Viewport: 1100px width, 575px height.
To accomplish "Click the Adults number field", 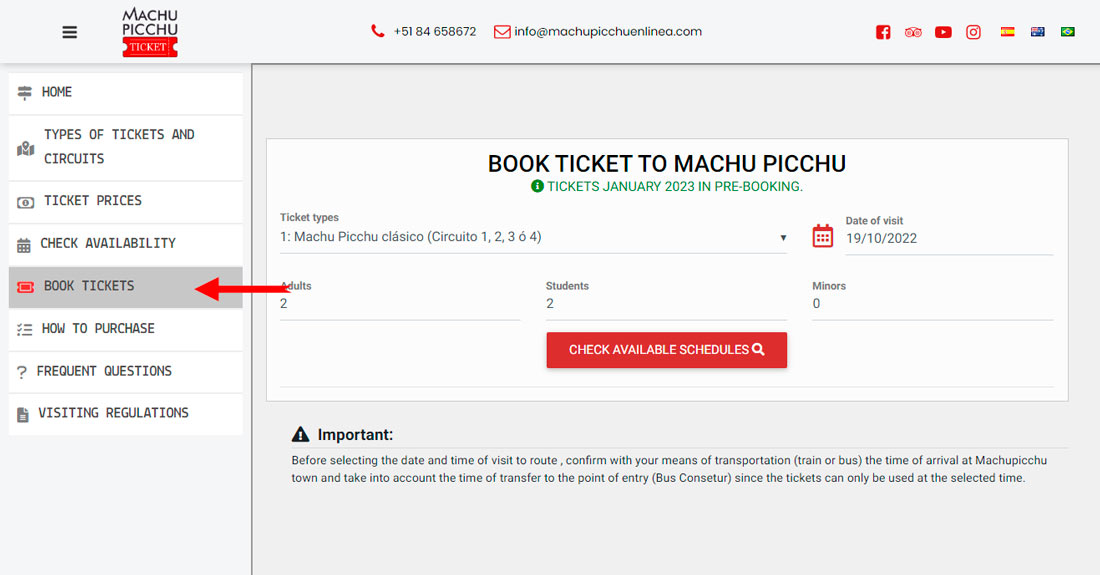I will pyautogui.click(x=400, y=304).
